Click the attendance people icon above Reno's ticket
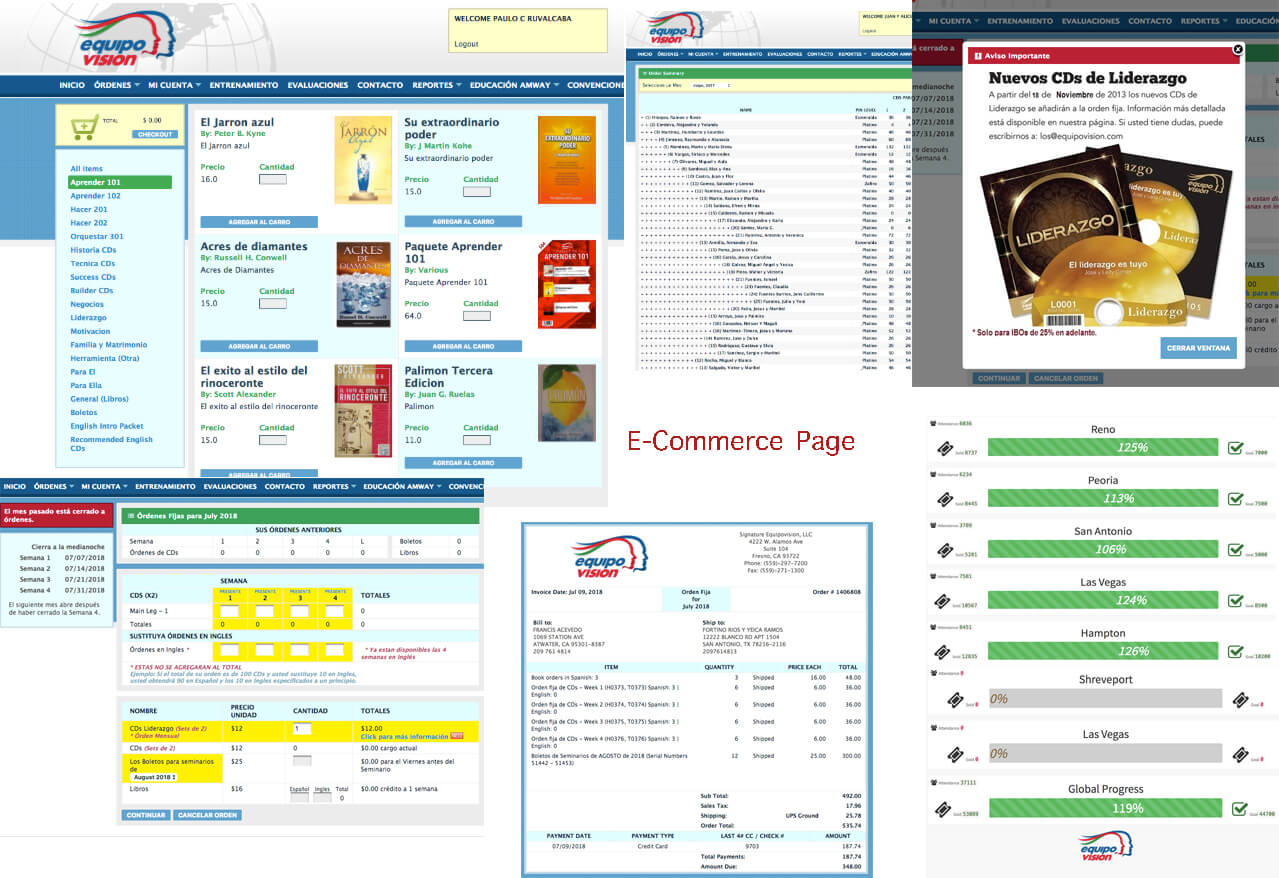 [933, 423]
